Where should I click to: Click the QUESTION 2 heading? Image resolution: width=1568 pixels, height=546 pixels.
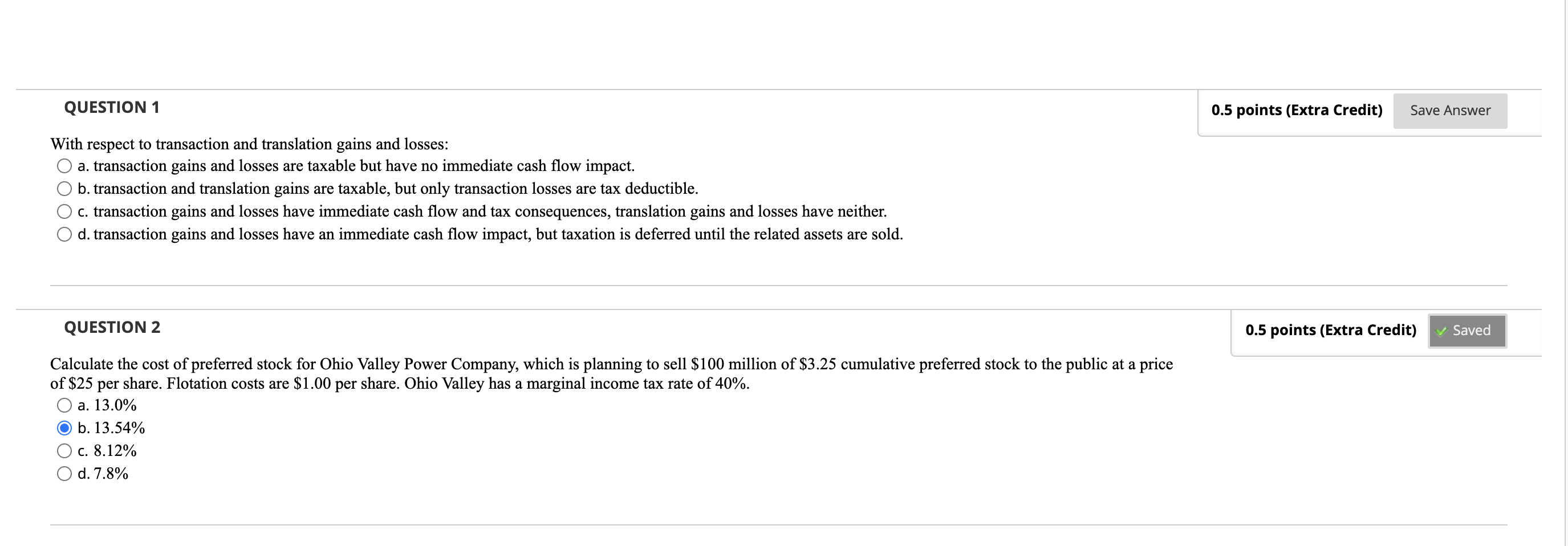point(112,327)
